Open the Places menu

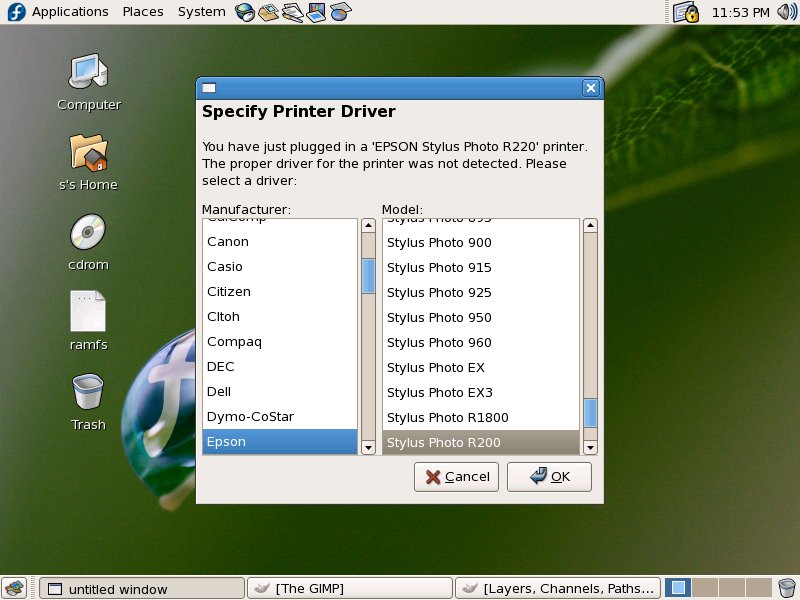143,12
